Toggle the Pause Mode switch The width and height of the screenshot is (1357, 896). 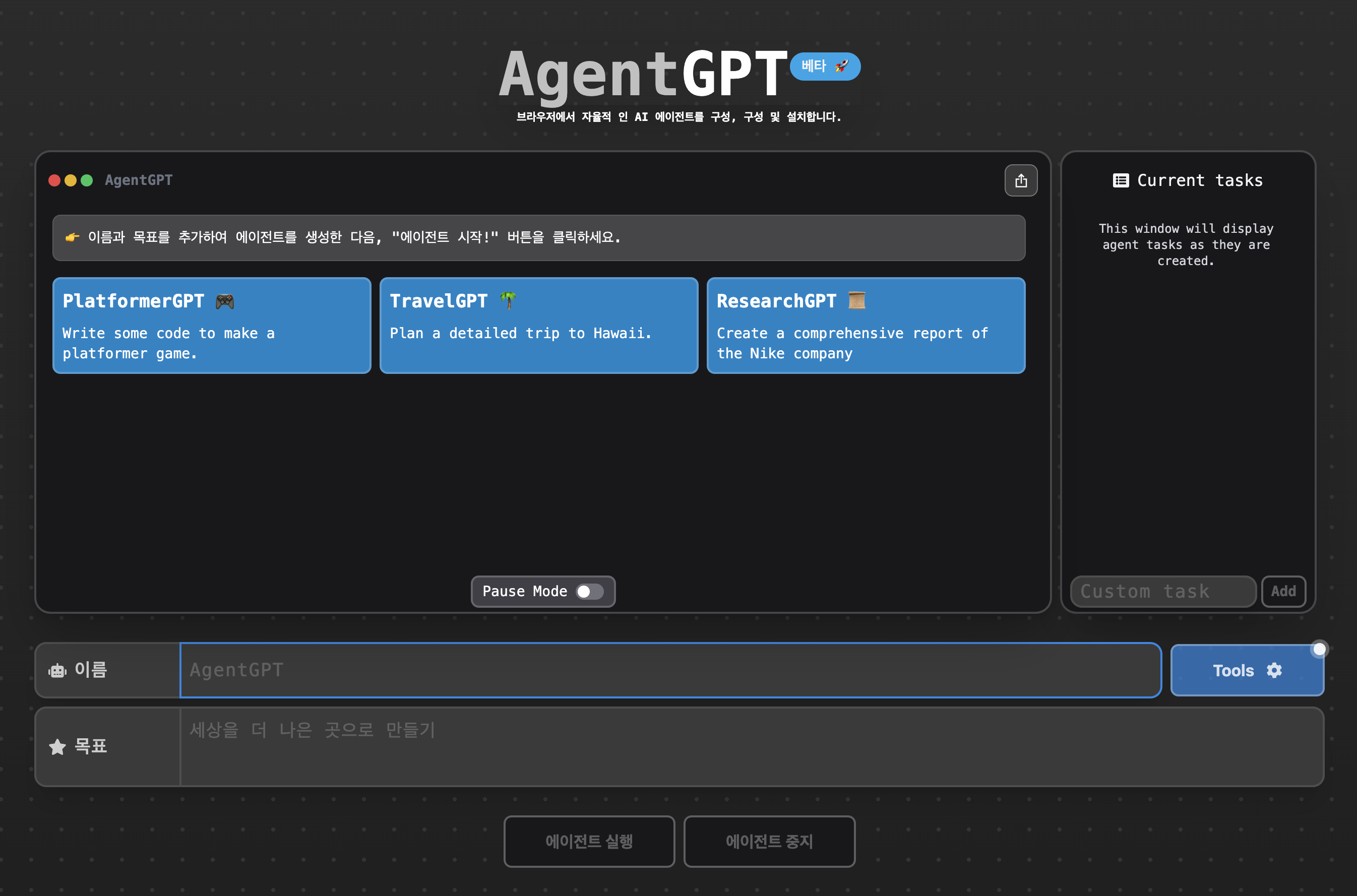[x=589, y=592]
